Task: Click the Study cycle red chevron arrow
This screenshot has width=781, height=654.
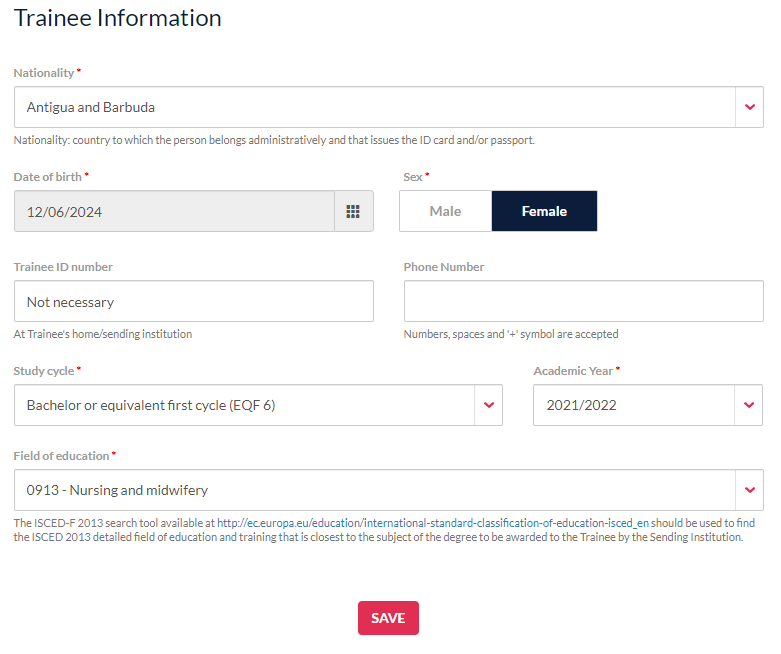Action: point(488,405)
